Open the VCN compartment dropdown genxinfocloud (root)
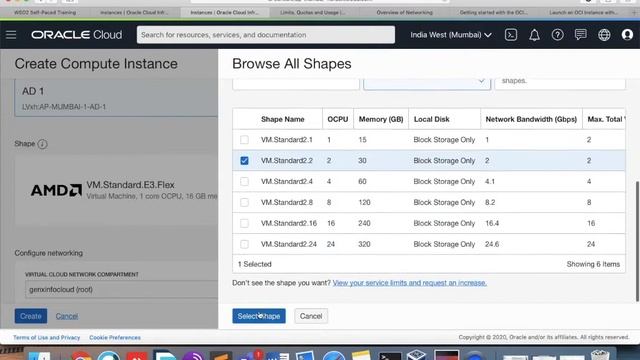This screenshot has height=360, width=640. 122,289
